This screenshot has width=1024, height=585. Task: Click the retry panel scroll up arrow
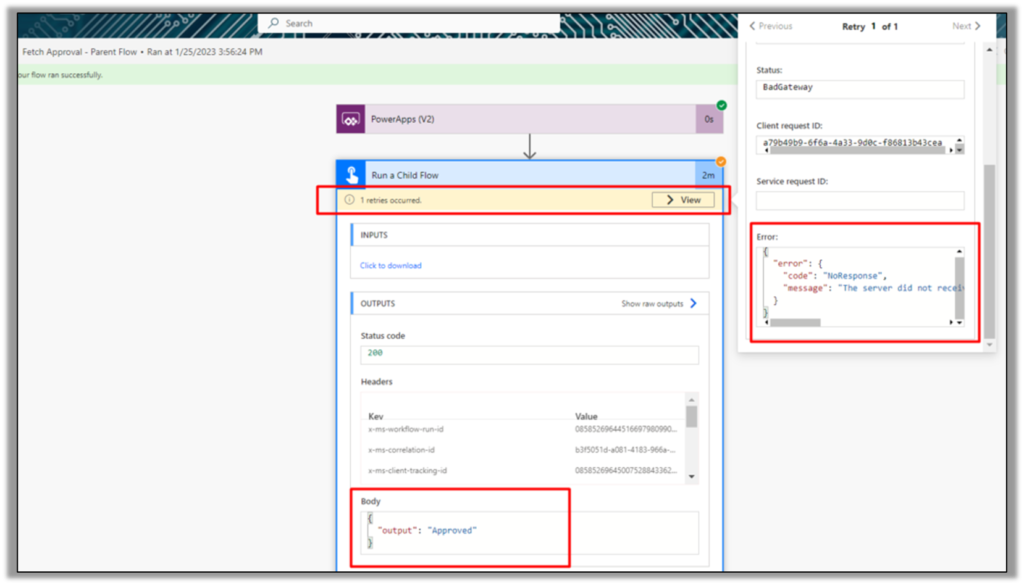point(989,50)
